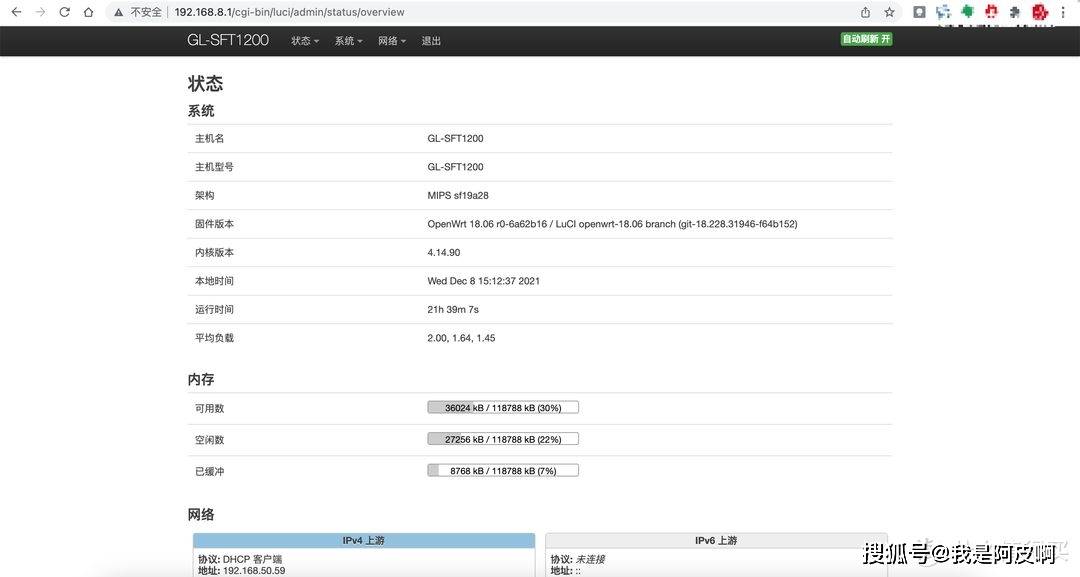The image size is (1080, 577).
Task: Click the browser forward arrow
Action: pos(40,13)
